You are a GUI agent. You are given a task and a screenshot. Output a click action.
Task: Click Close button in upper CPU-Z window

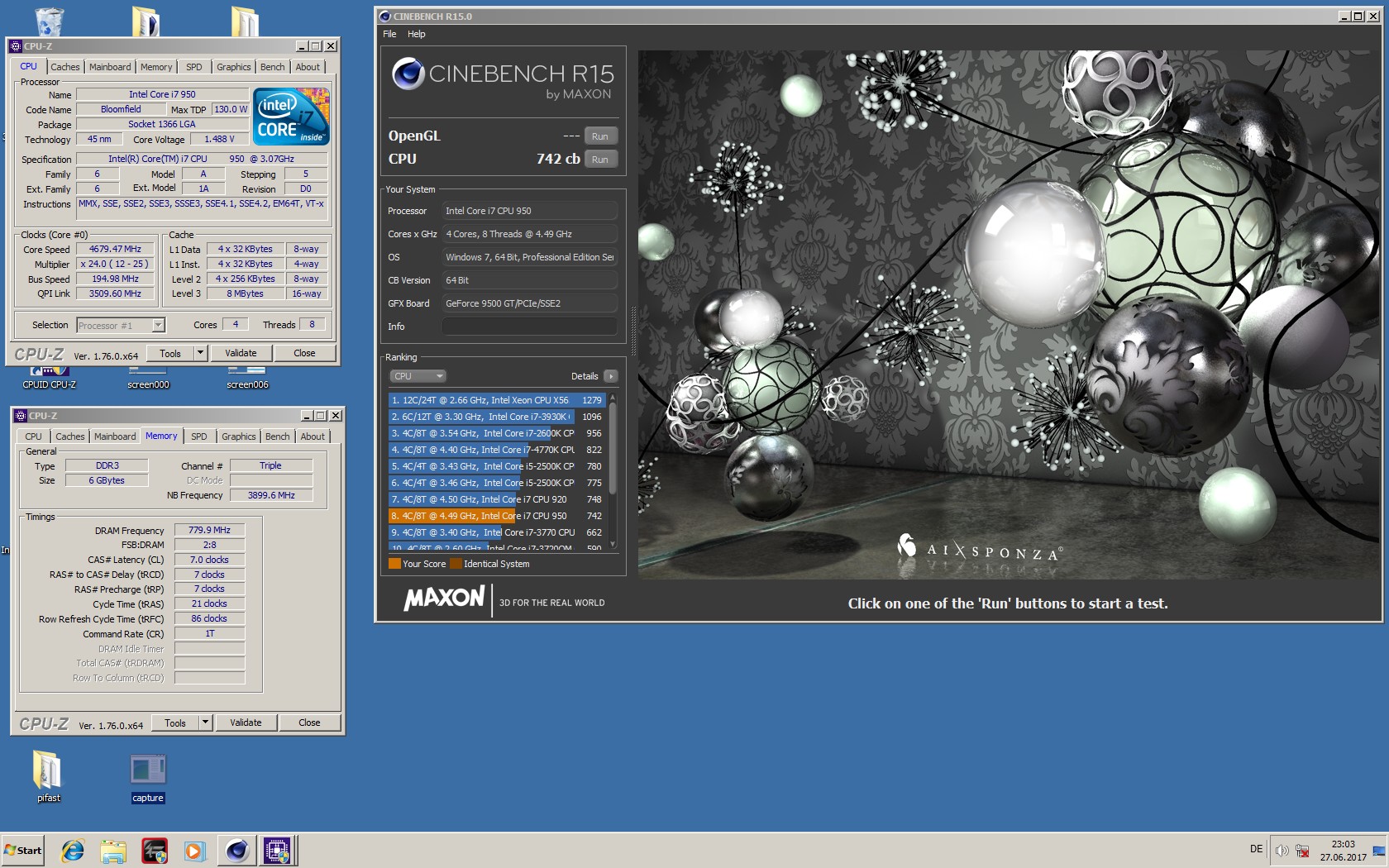tap(304, 353)
